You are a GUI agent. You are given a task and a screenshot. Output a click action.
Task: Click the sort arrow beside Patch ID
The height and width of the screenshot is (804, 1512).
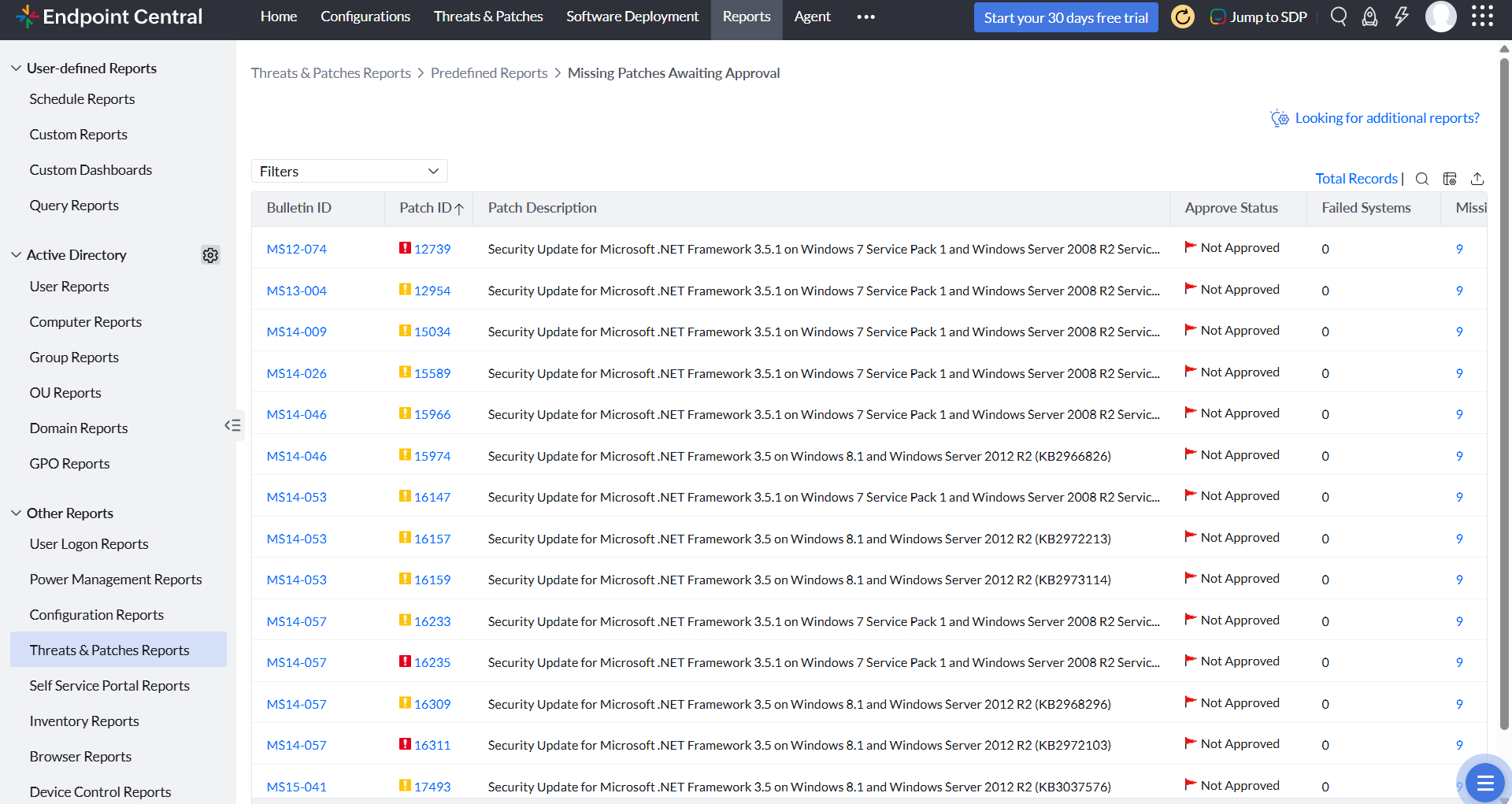pyautogui.click(x=459, y=209)
